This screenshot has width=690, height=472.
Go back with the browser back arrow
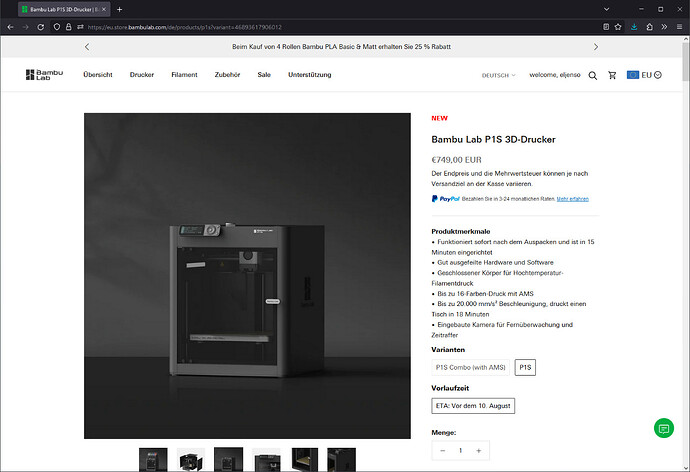11,27
